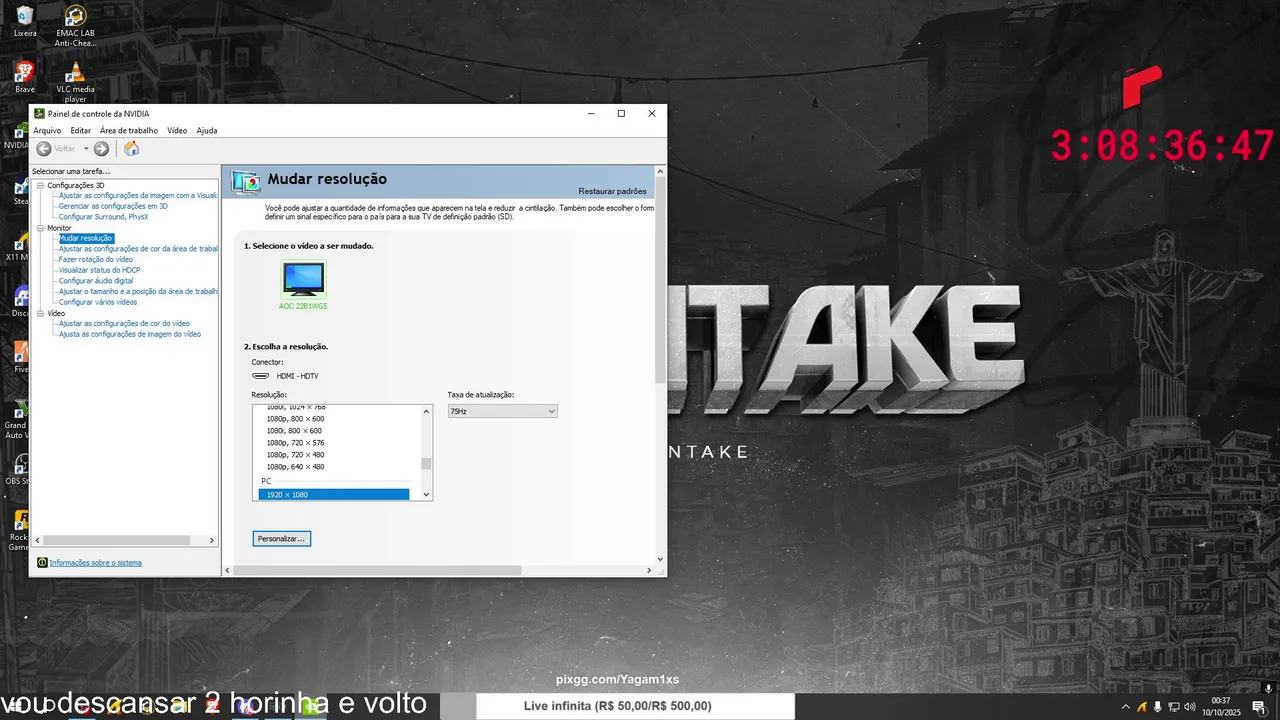Select Fazer rotação do vídeo
This screenshot has width=1280, height=720.
(x=96, y=259)
